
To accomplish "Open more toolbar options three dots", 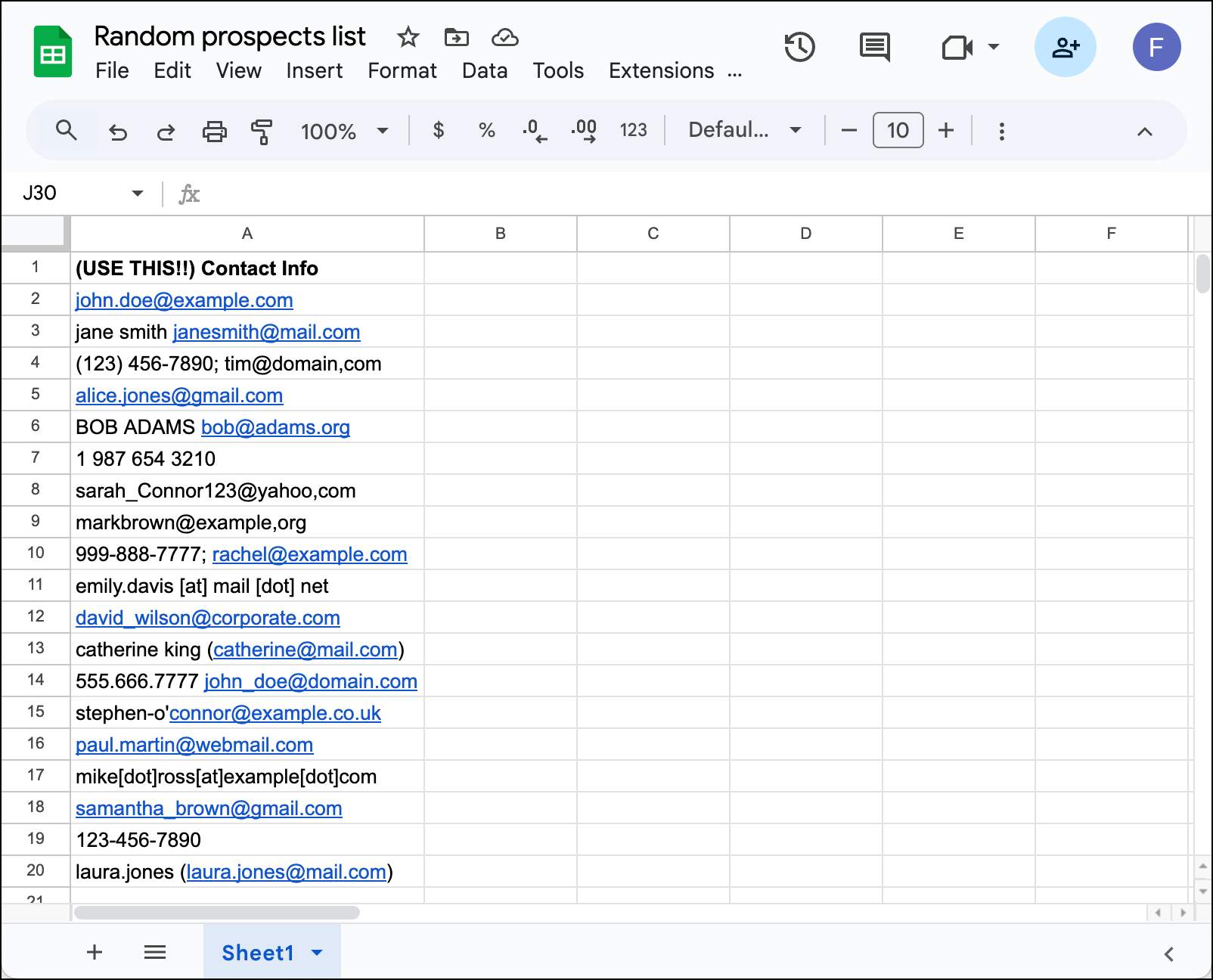I will pyautogui.click(x=1002, y=131).
